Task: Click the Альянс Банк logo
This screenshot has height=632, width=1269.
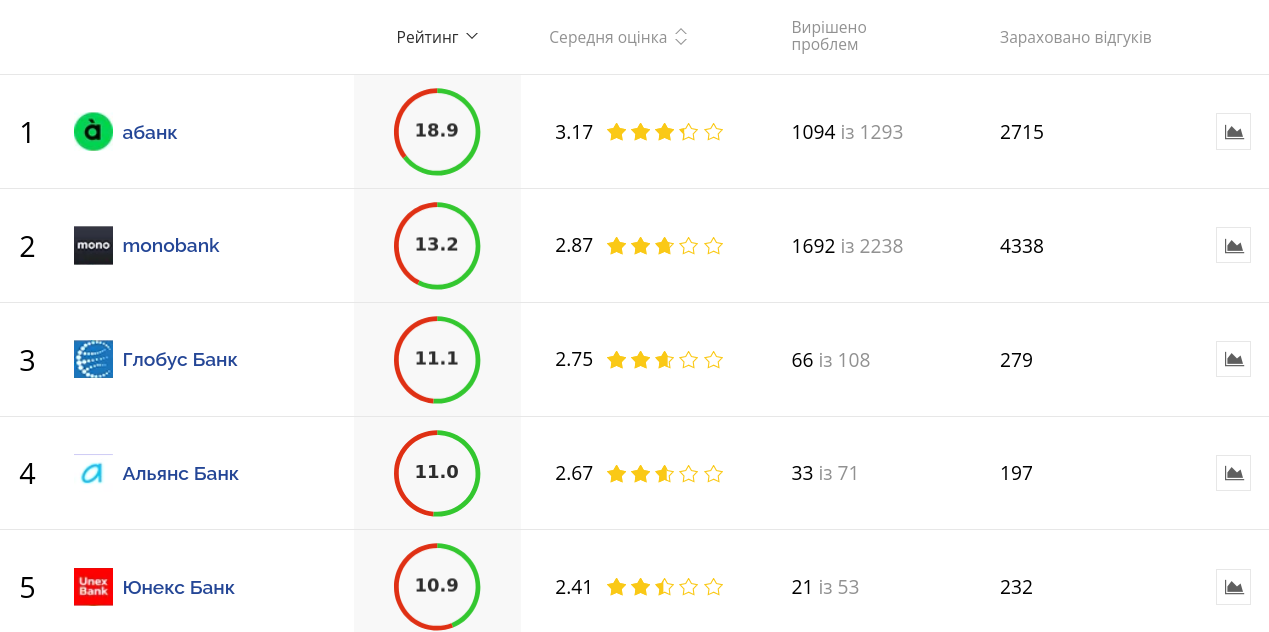Action: click(93, 473)
